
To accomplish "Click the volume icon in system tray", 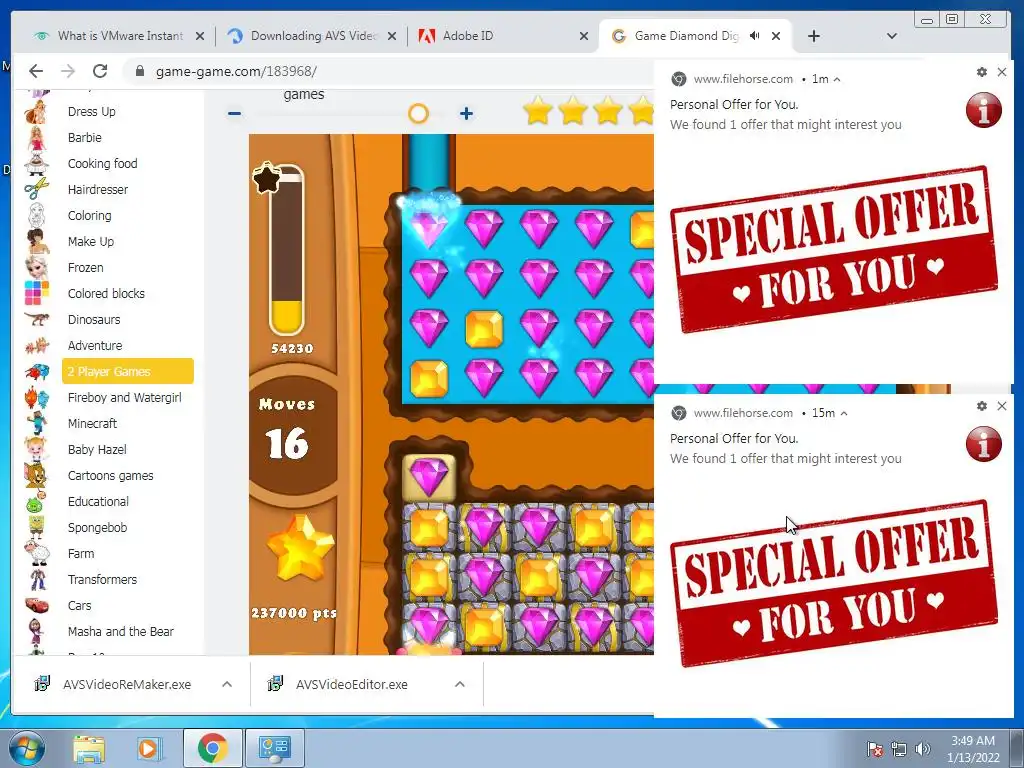I will click(x=922, y=749).
